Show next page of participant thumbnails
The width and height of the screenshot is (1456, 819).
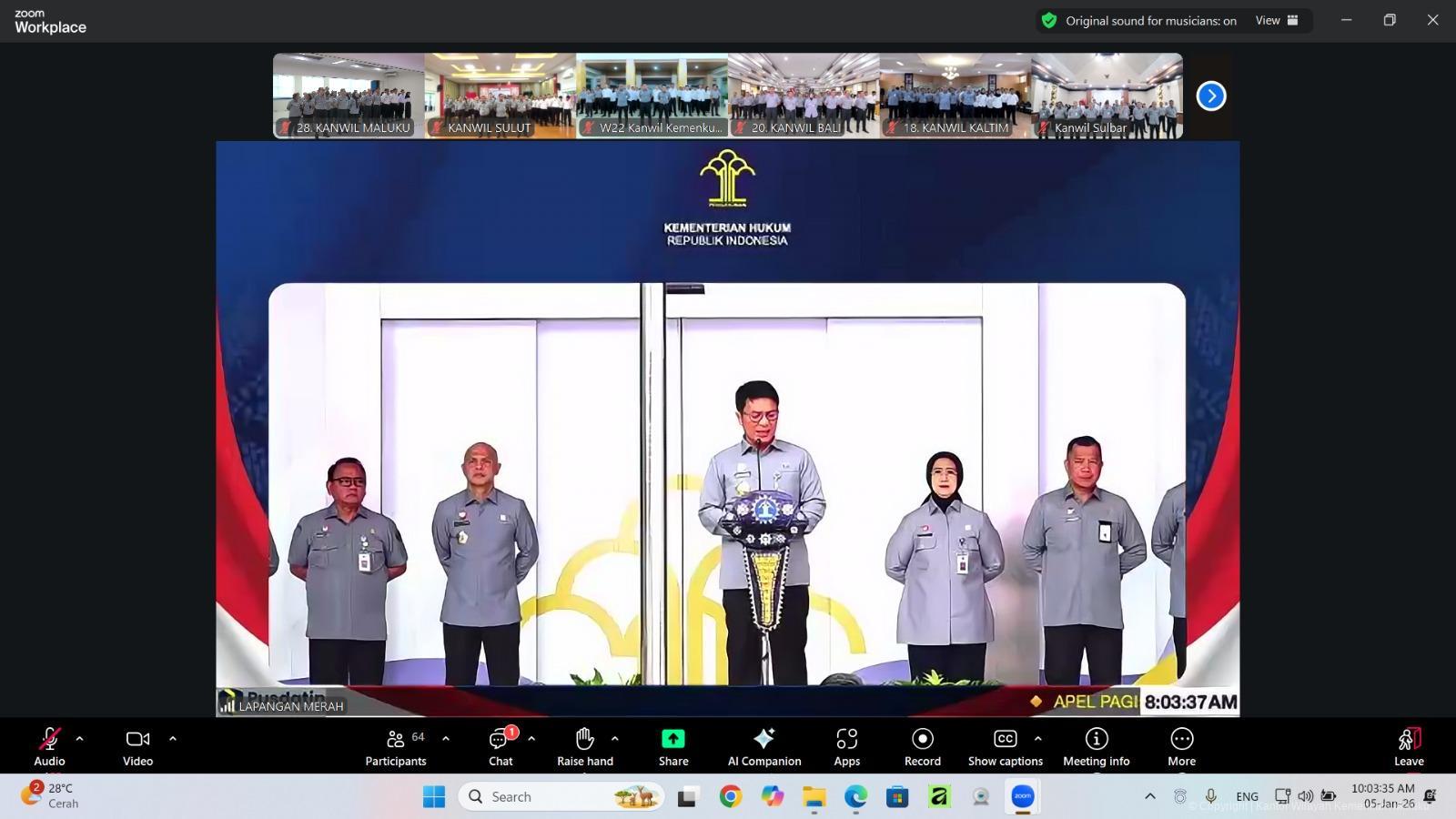[x=1210, y=96]
